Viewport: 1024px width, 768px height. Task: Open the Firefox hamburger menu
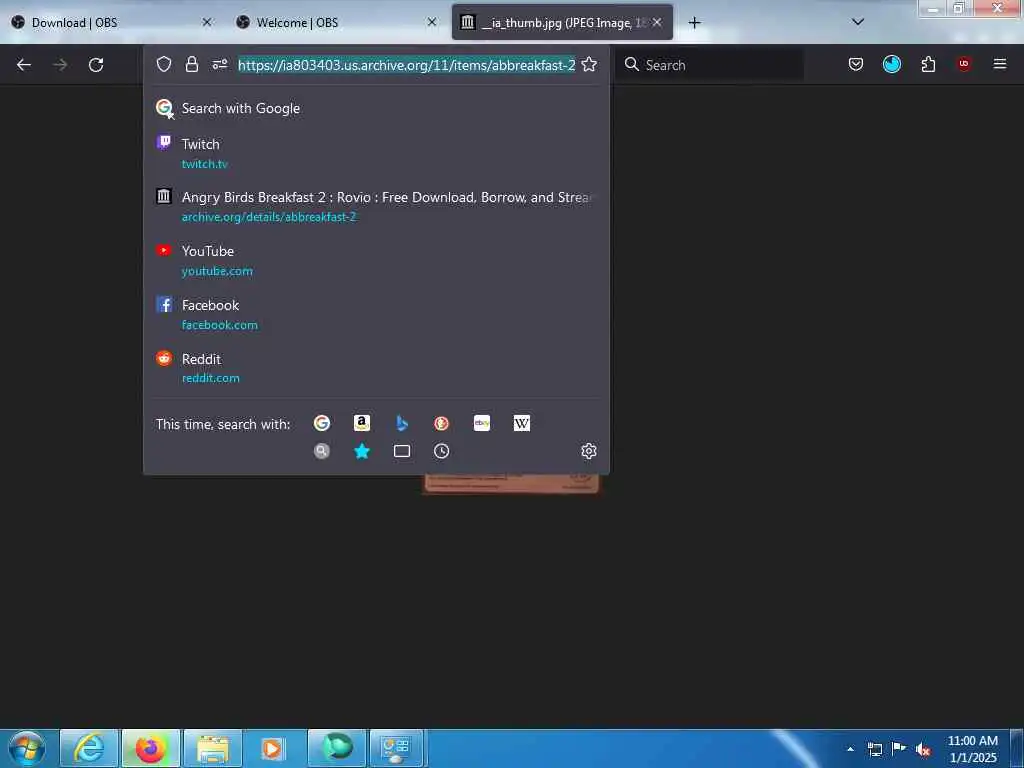(x=999, y=64)
